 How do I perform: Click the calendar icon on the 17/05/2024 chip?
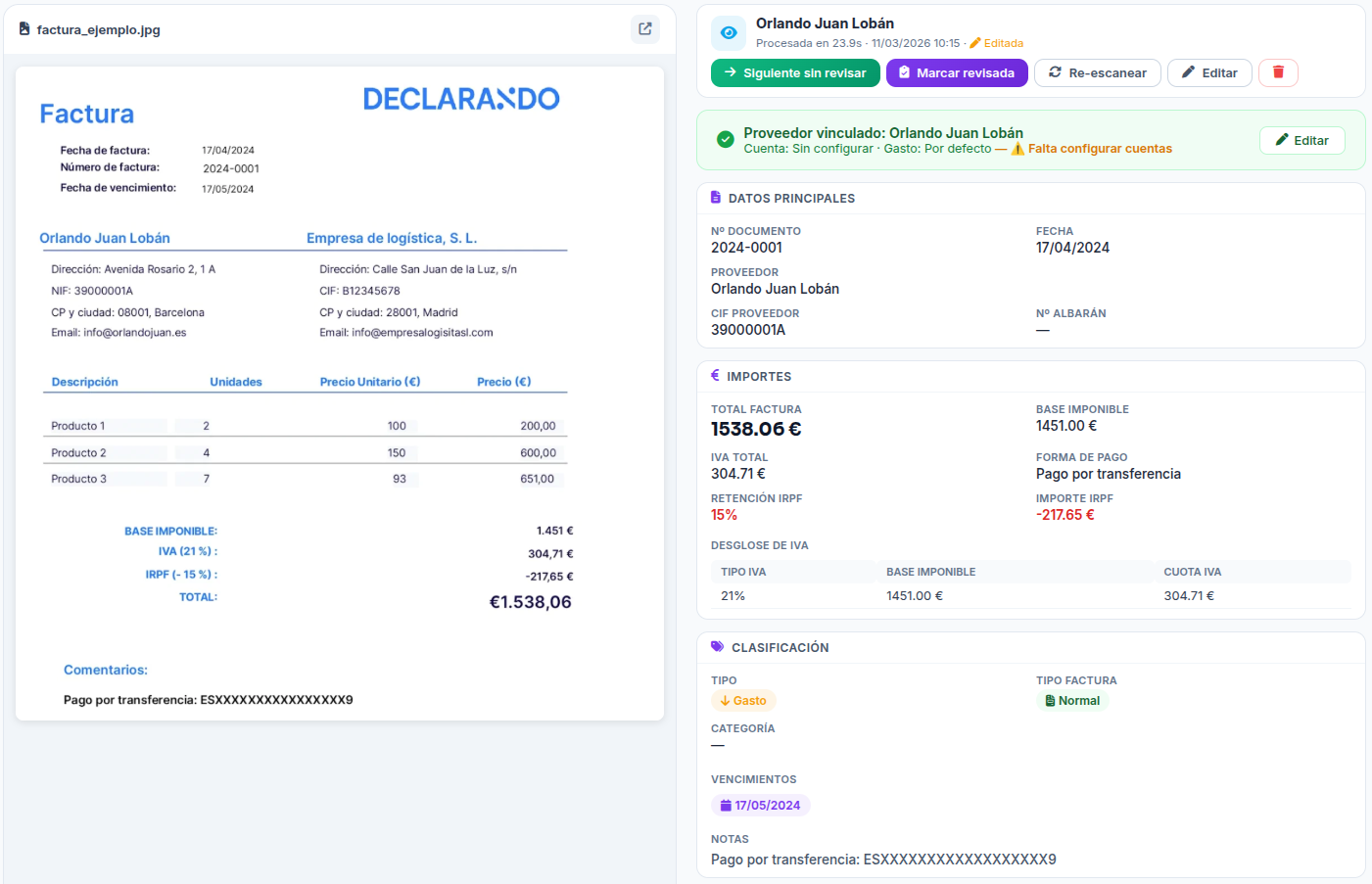[727, 805]
